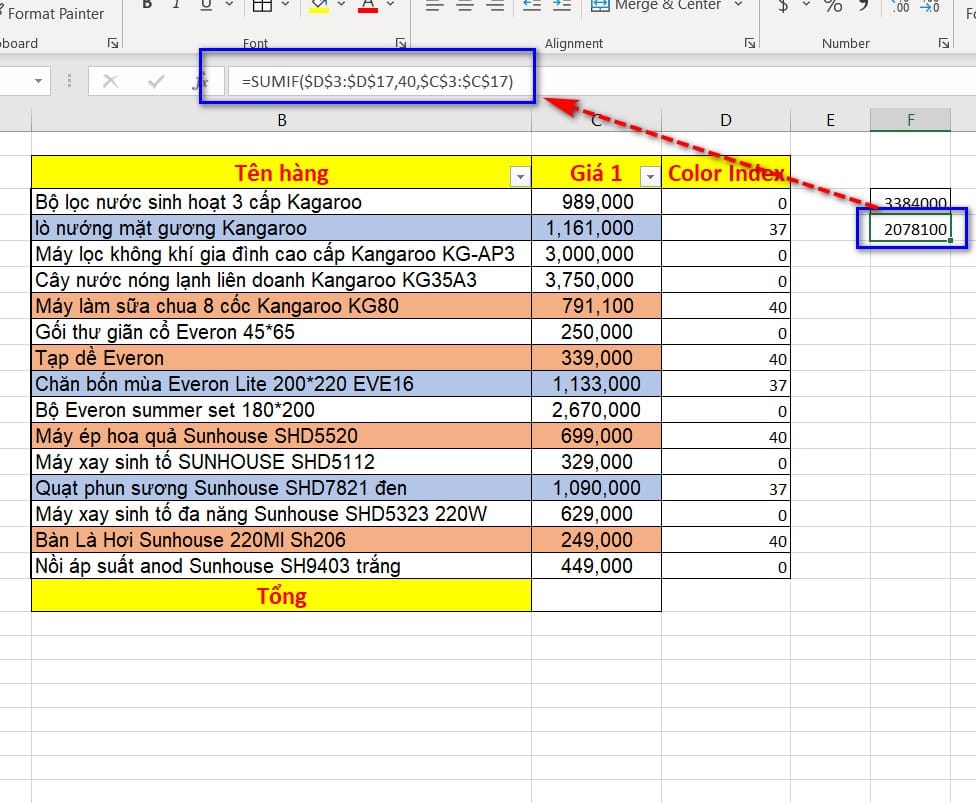Apply the yellow fill color

click(x=319, y=6)
